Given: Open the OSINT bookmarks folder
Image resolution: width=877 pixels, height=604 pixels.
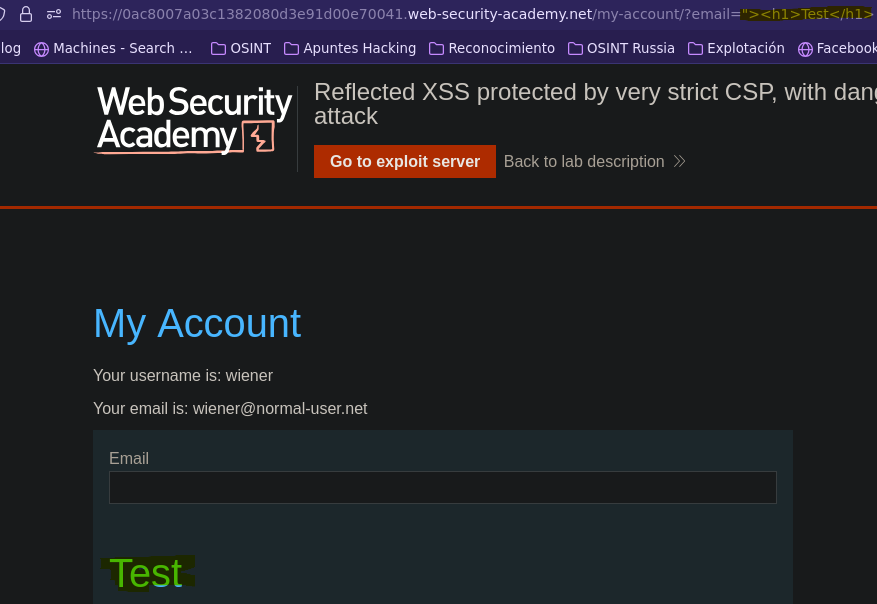Looking at the screenshot, I should coord(241,49).
